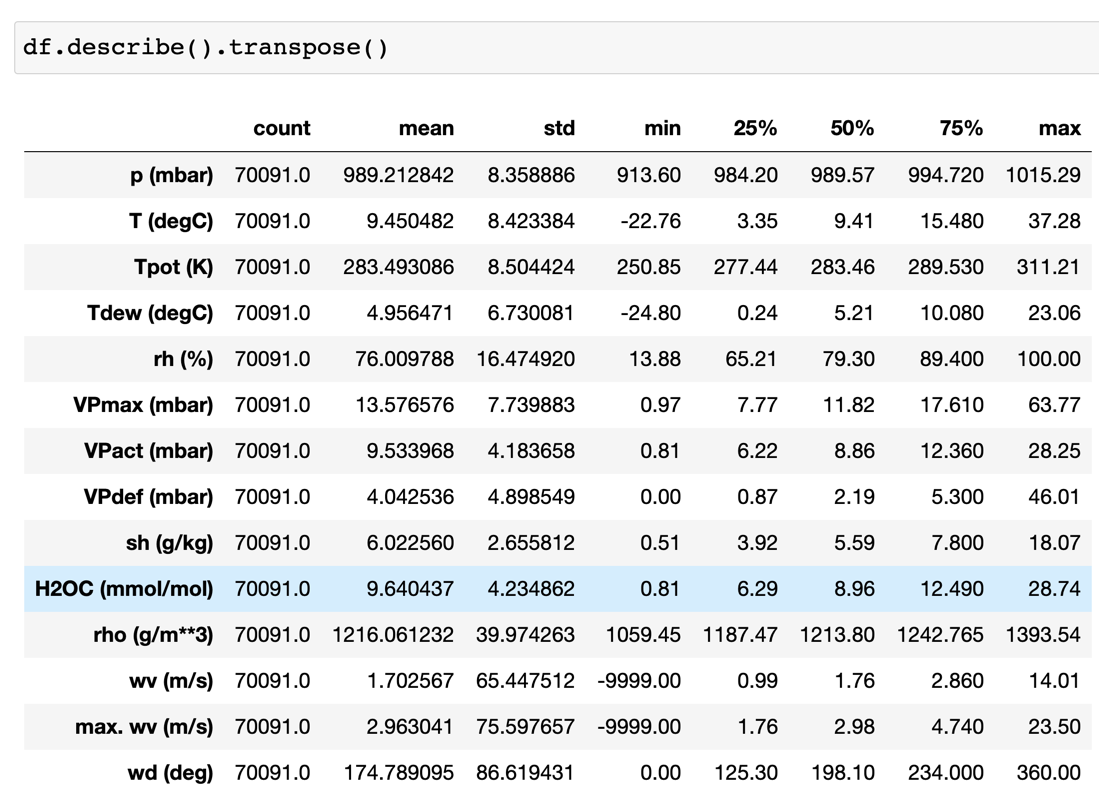1099x802 pixels.
Task: Click the '25%' column header
Action: click(755, 128)
